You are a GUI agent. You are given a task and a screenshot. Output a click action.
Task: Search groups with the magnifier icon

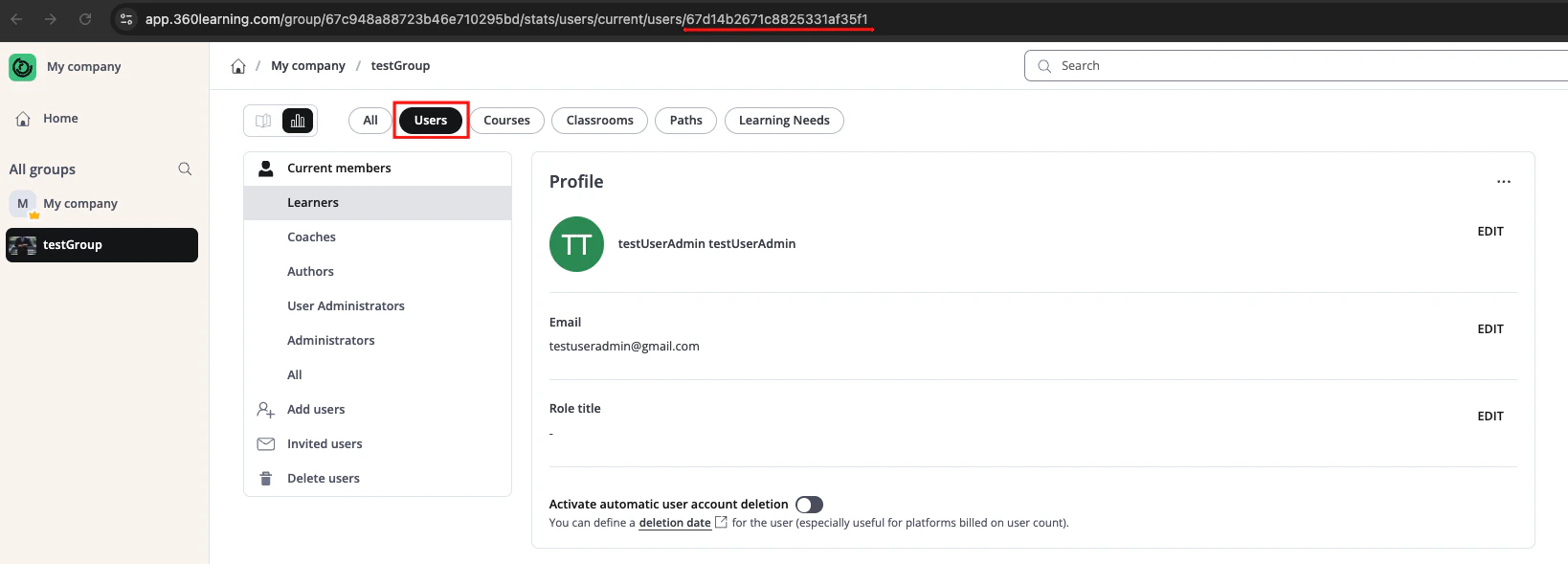coord(185,169)
